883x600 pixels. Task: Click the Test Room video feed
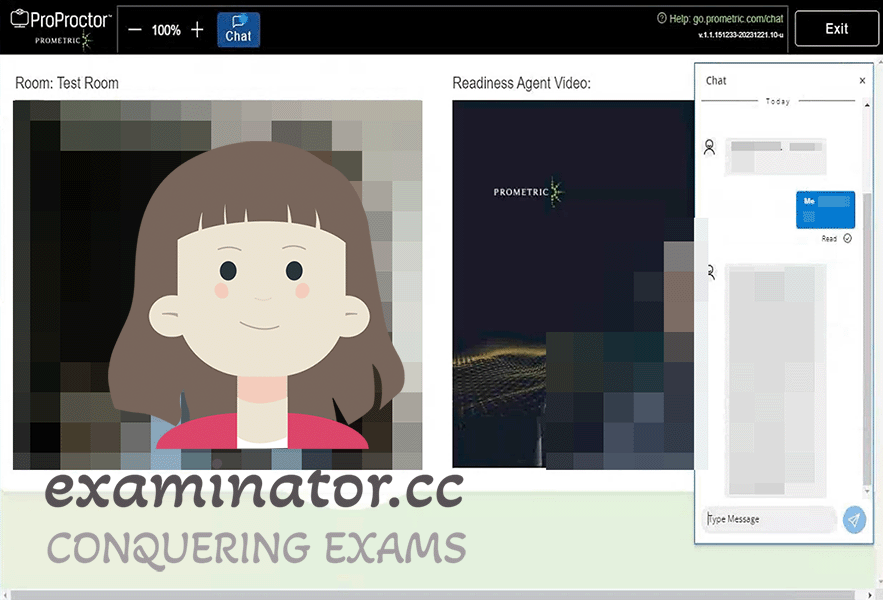pyautogui.click(x=217, y=285)
